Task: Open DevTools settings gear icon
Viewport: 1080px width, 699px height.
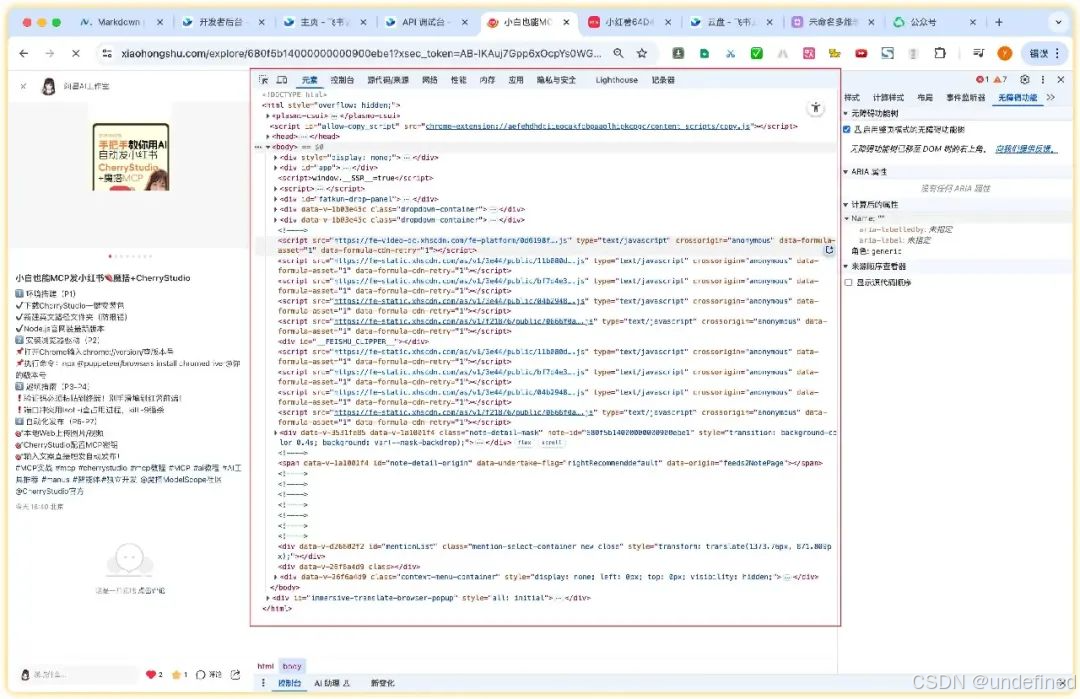Action: [x=1025, y=79]
